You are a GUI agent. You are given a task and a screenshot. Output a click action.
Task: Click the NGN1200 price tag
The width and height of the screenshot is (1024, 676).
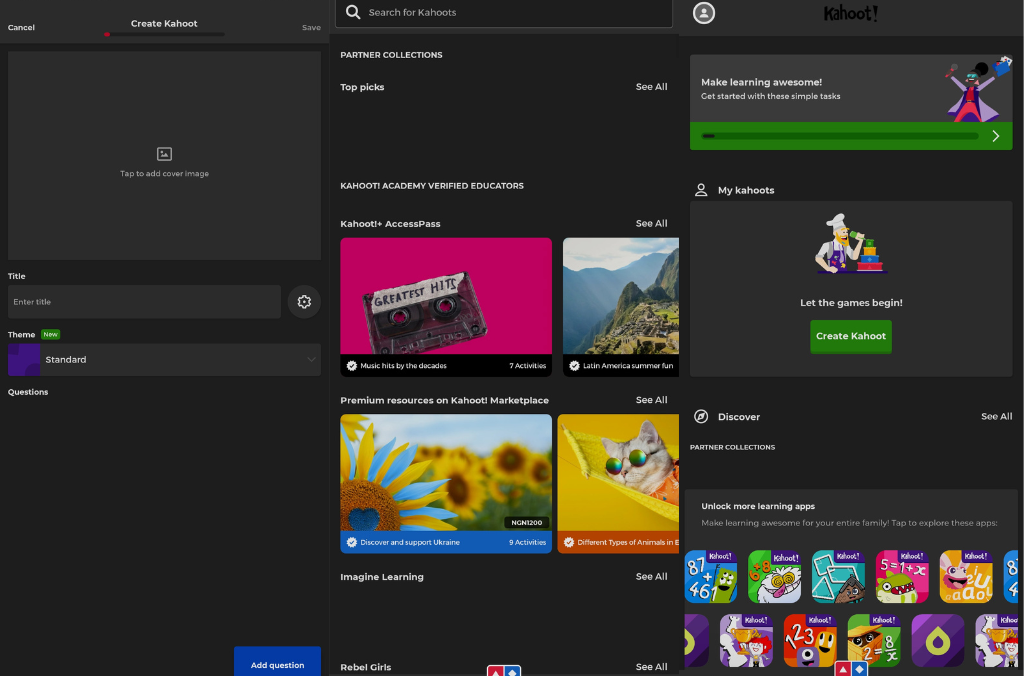click(x=526, y=523)
